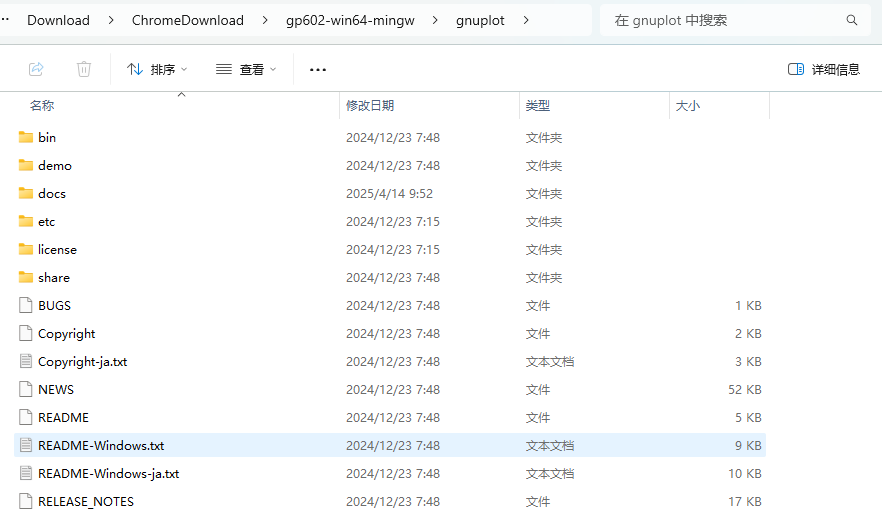Click the file name 'Copyright-ja.txt'
Image resolution: width=882 pixels, height=521 pixels.
pyautogui.click(x=83, y=362)
